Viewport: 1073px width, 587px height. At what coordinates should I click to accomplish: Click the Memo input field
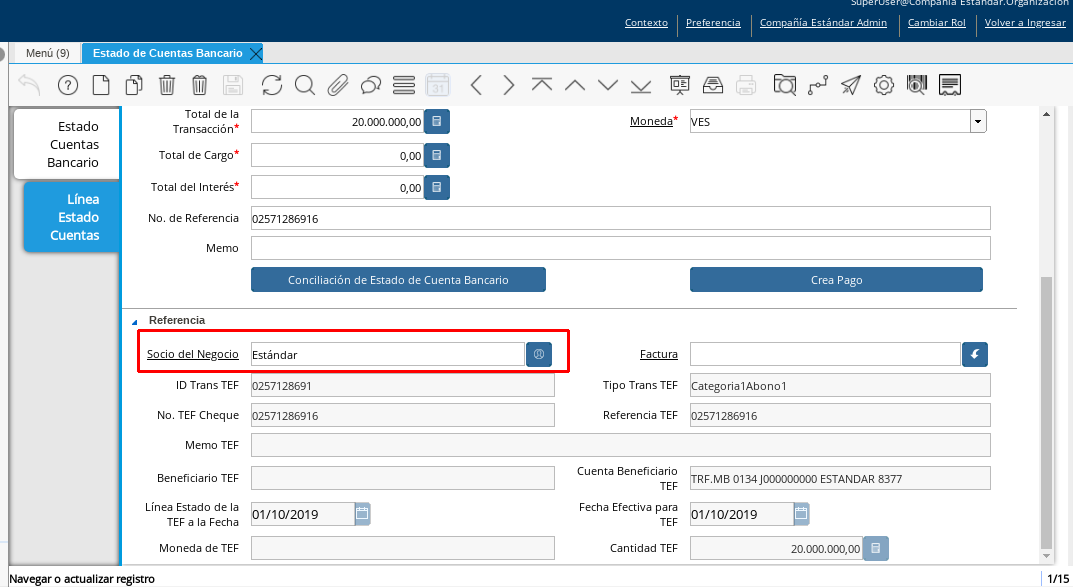click(620, 248)
